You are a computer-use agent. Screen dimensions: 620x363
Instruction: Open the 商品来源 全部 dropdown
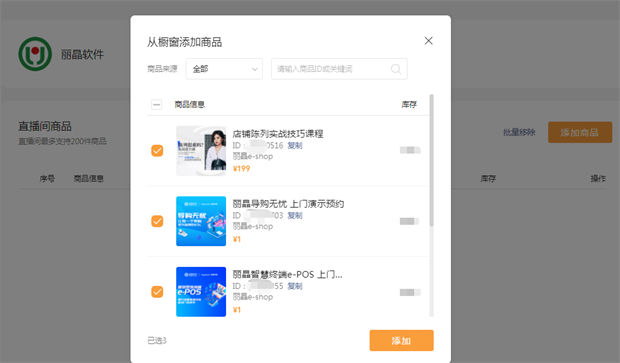[x=224, y=69]
